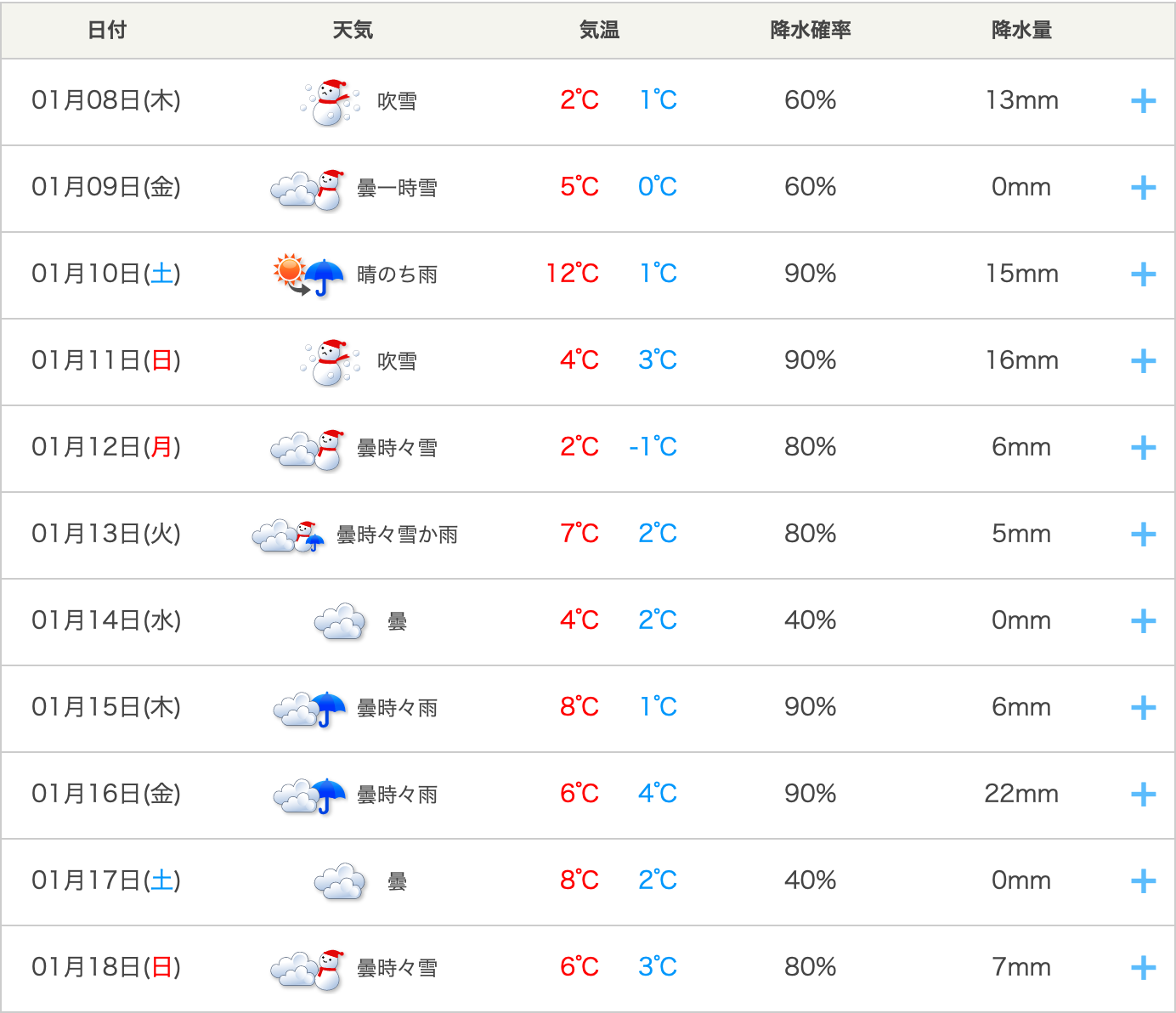Click the cloud icon for 01月14日
This screenshot has height=1013, width=1176.
[340, 621]
